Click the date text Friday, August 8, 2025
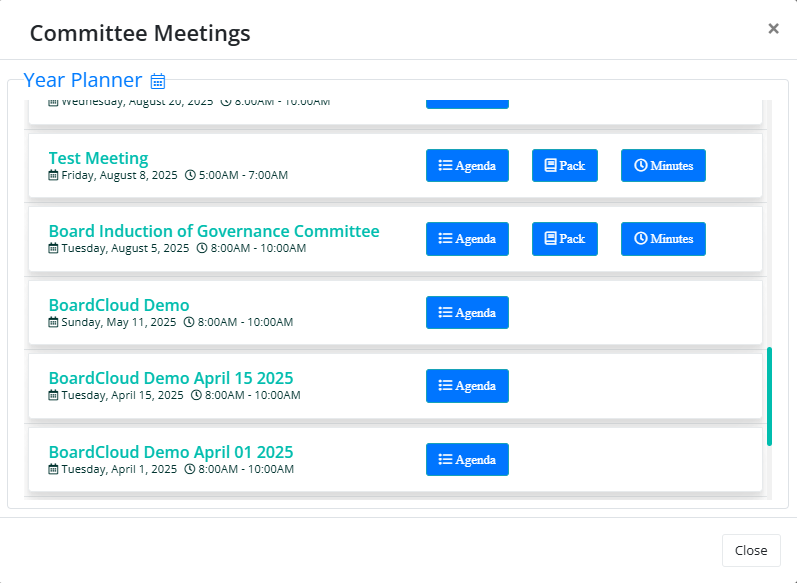797x583 pixels. 119,175
